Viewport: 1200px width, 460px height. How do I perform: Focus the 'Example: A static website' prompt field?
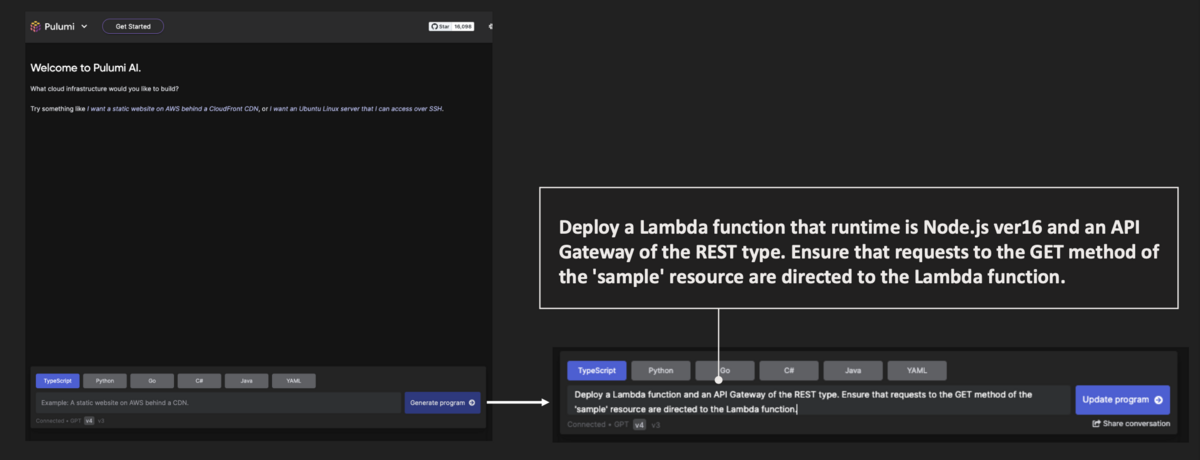tap(218, 403)
